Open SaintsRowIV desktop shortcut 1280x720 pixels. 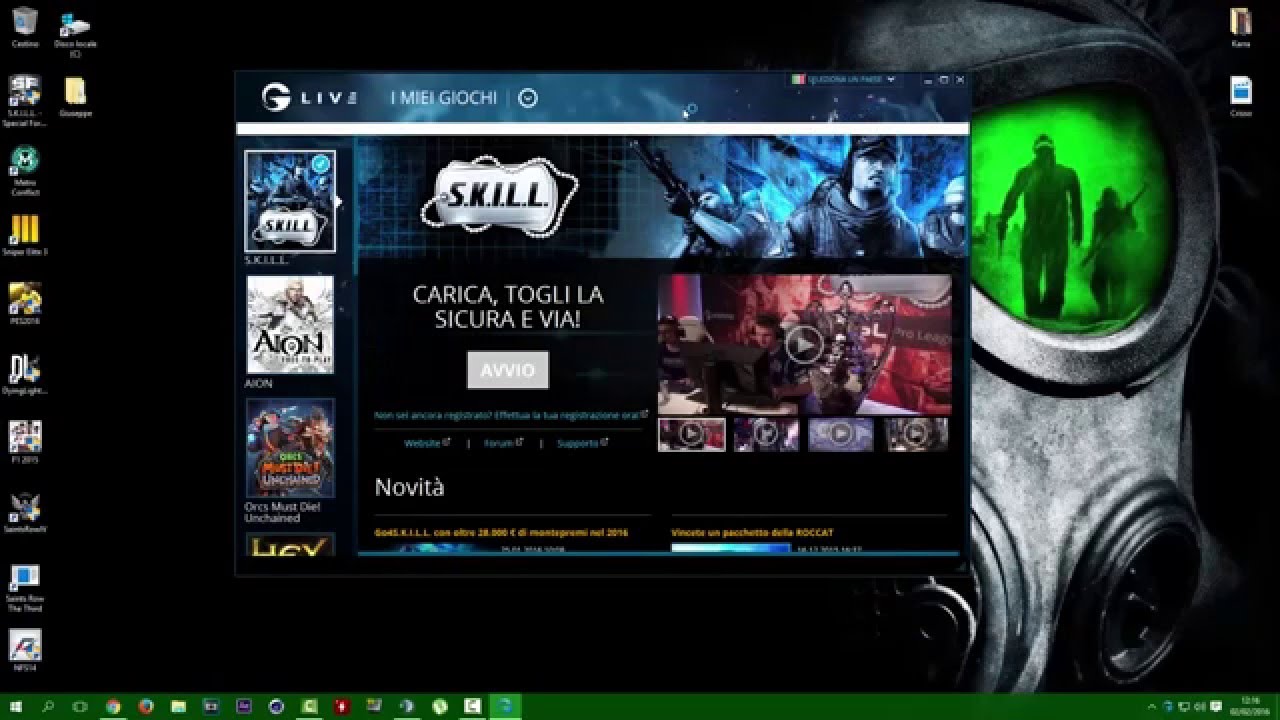pos(25,512)
